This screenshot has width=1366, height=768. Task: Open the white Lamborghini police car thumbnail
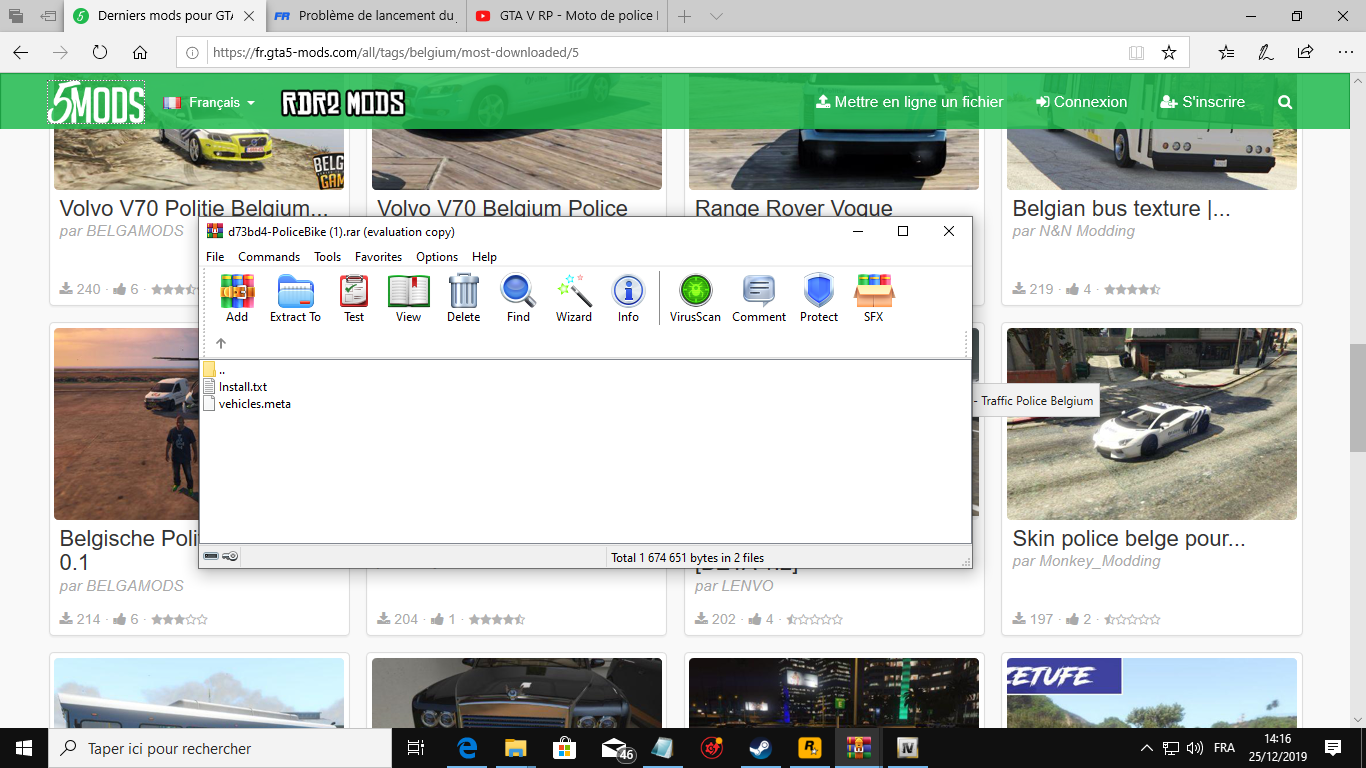1152,424
